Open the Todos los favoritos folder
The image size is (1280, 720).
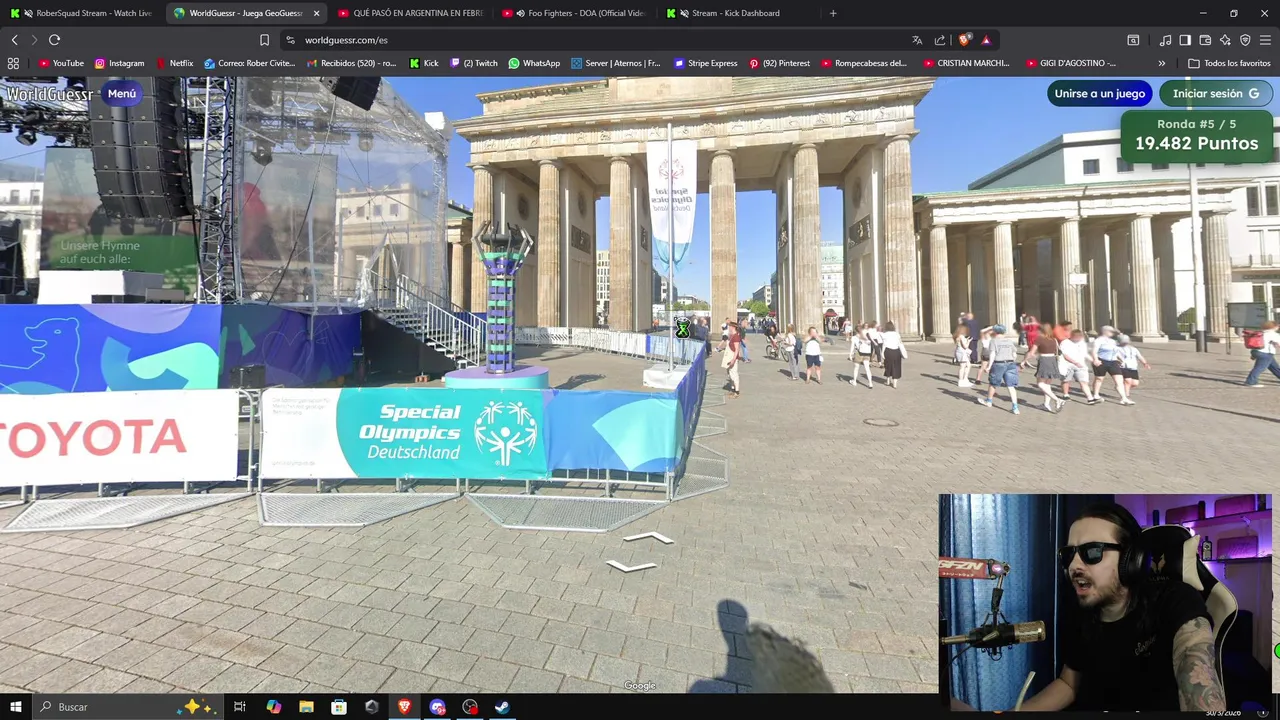point(1229,63)
